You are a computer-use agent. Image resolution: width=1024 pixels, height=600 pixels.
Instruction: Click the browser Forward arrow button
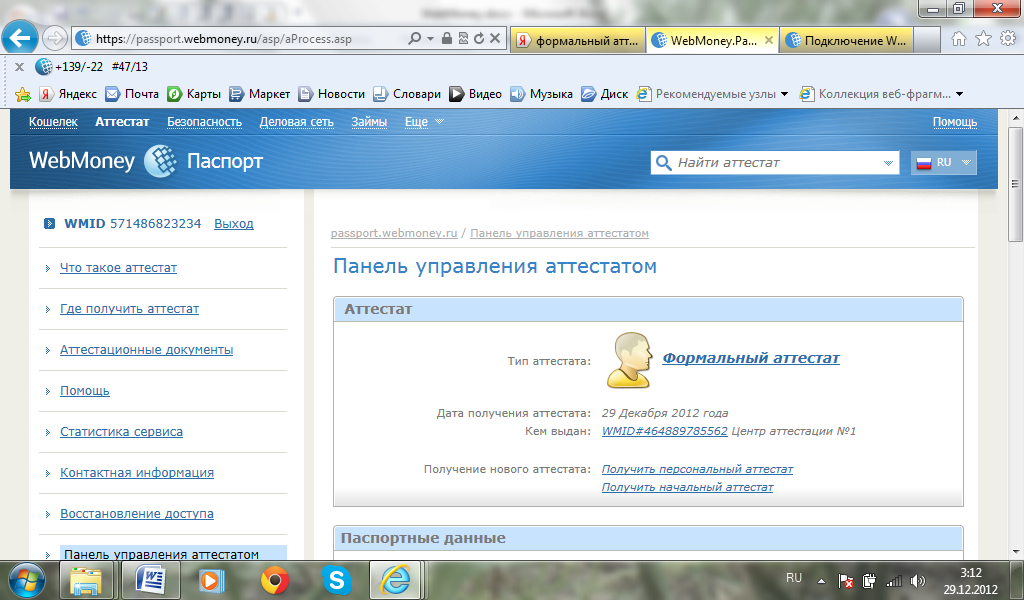(55, 39)
